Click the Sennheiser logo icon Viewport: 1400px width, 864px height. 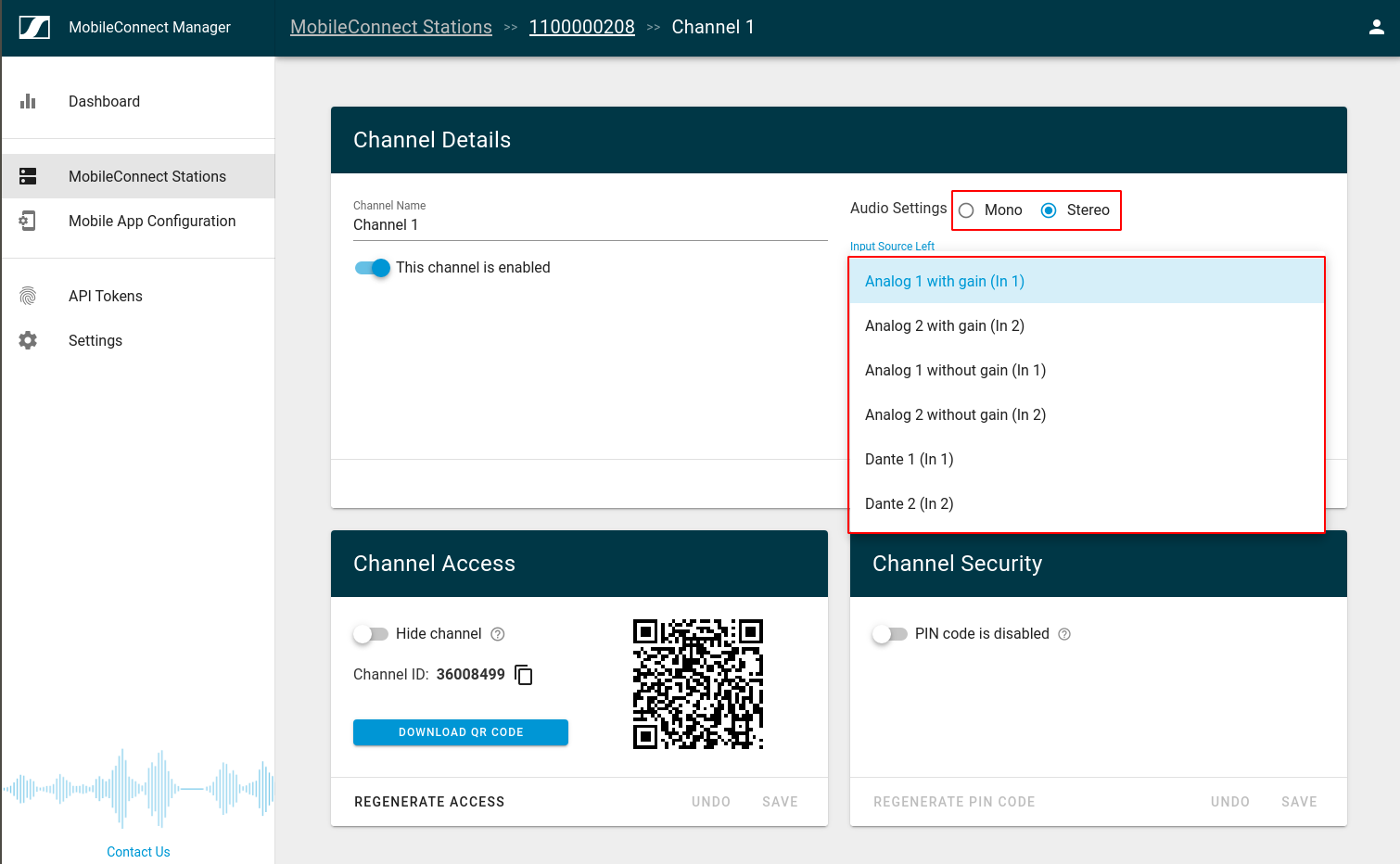34,28
